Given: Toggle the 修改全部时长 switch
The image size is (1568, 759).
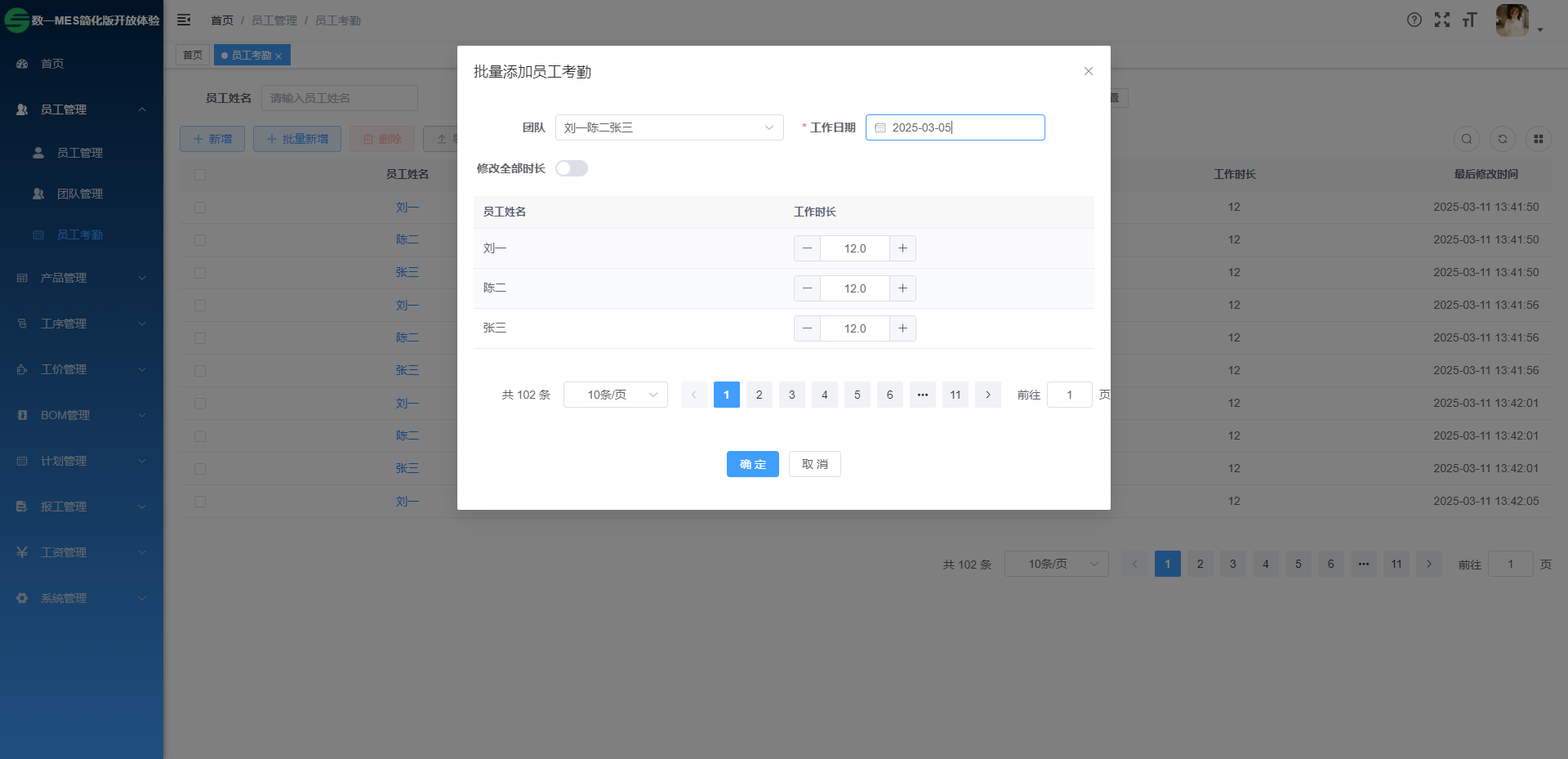Looking at the screenshot, I should tap(571, 168).
